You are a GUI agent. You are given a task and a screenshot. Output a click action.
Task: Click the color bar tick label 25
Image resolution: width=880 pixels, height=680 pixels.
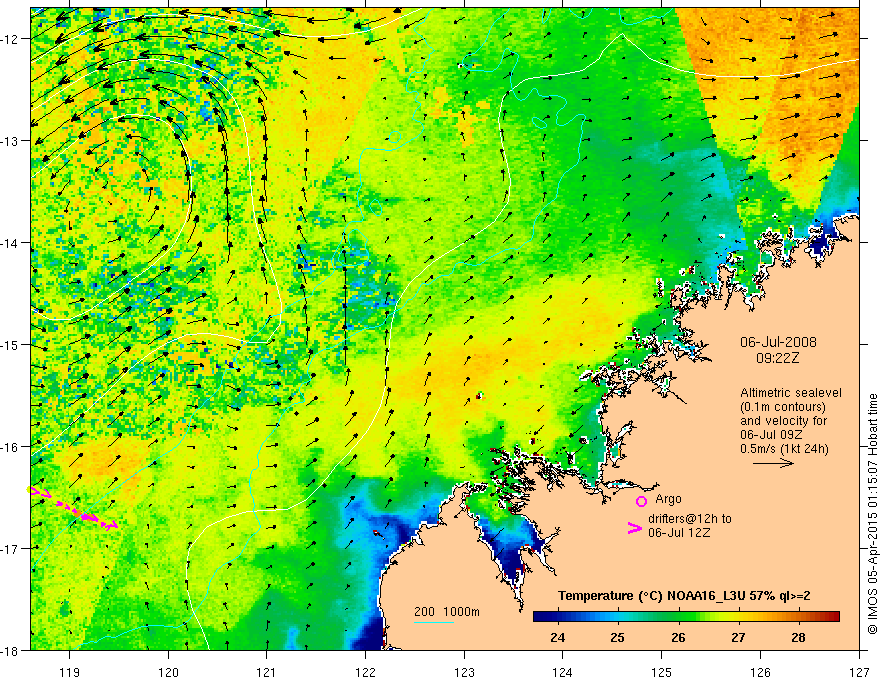click(617, 637)
